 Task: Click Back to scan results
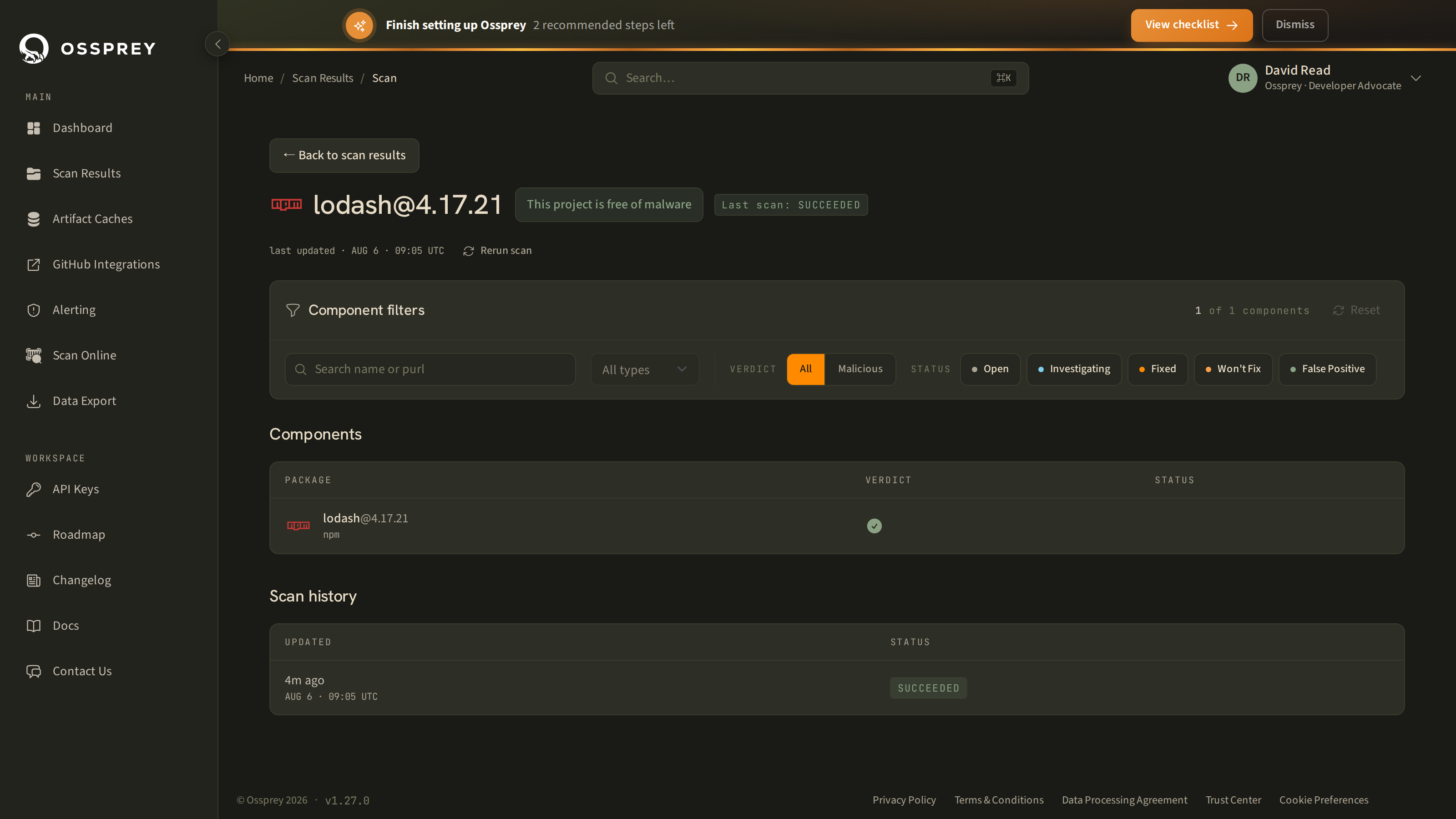pos(344,156)
